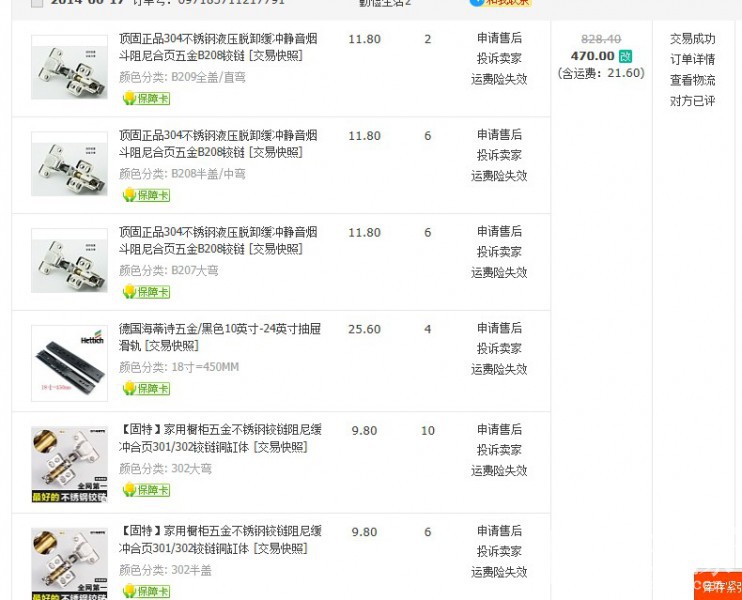Open the 固特 302大弯 hinge product thumbnail
742x600 pixels.
[69, 464]
